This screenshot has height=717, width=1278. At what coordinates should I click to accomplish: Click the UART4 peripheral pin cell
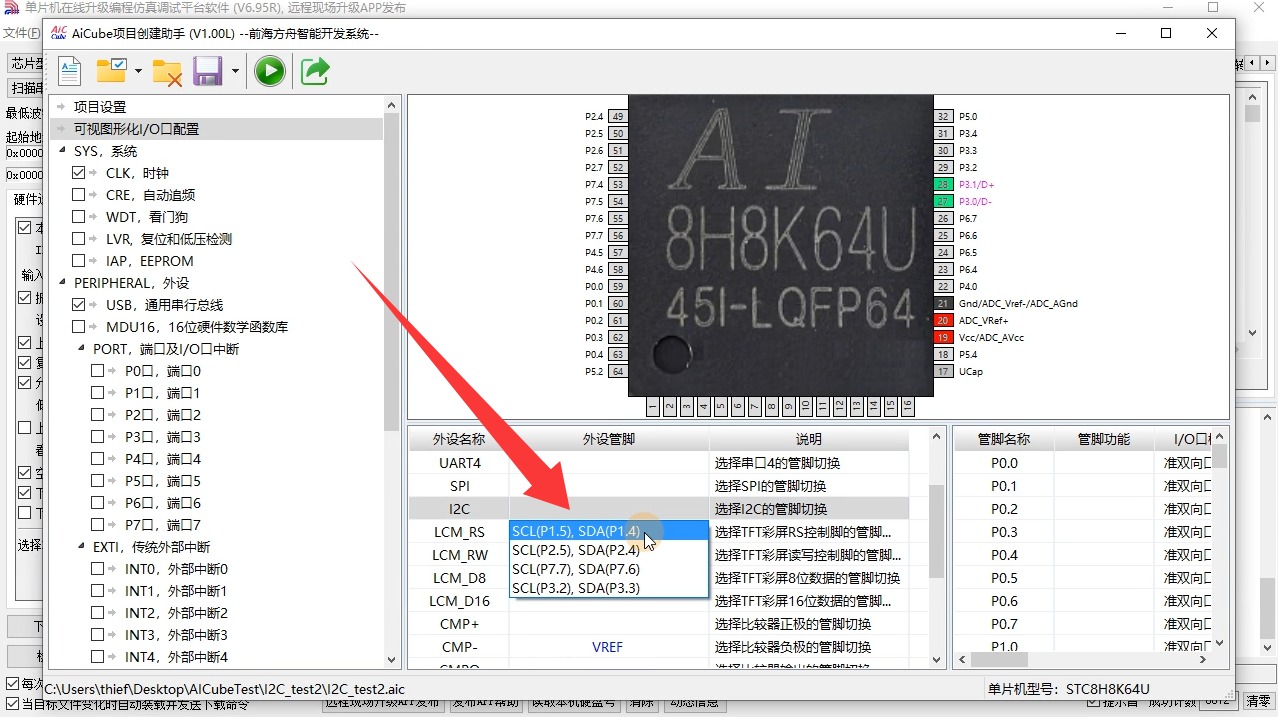point(609,463)
